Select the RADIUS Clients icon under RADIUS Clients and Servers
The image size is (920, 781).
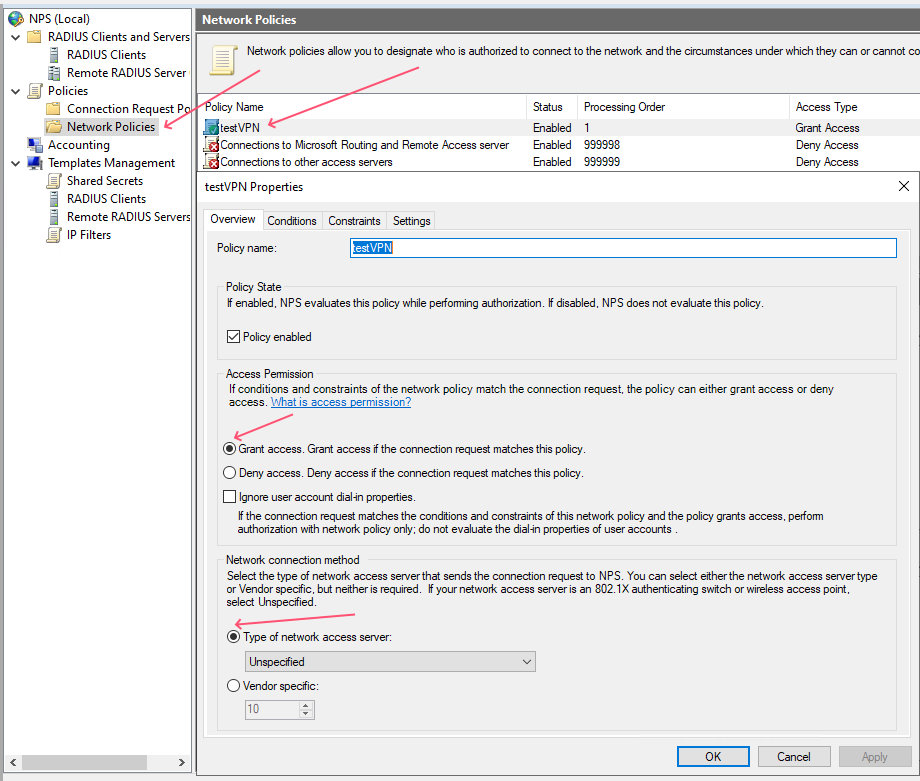click(x=55, y=55)
